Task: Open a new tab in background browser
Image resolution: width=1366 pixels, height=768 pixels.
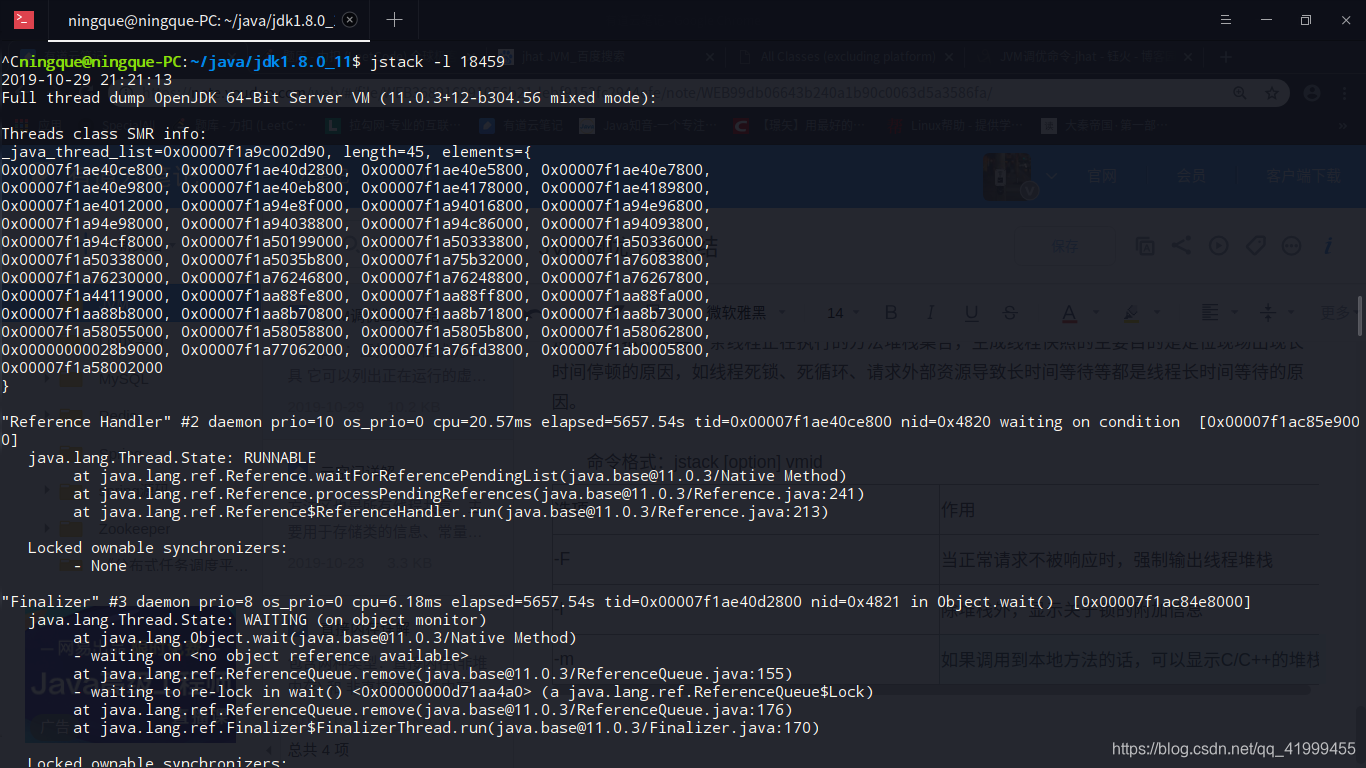Action: pos(1227,57)
